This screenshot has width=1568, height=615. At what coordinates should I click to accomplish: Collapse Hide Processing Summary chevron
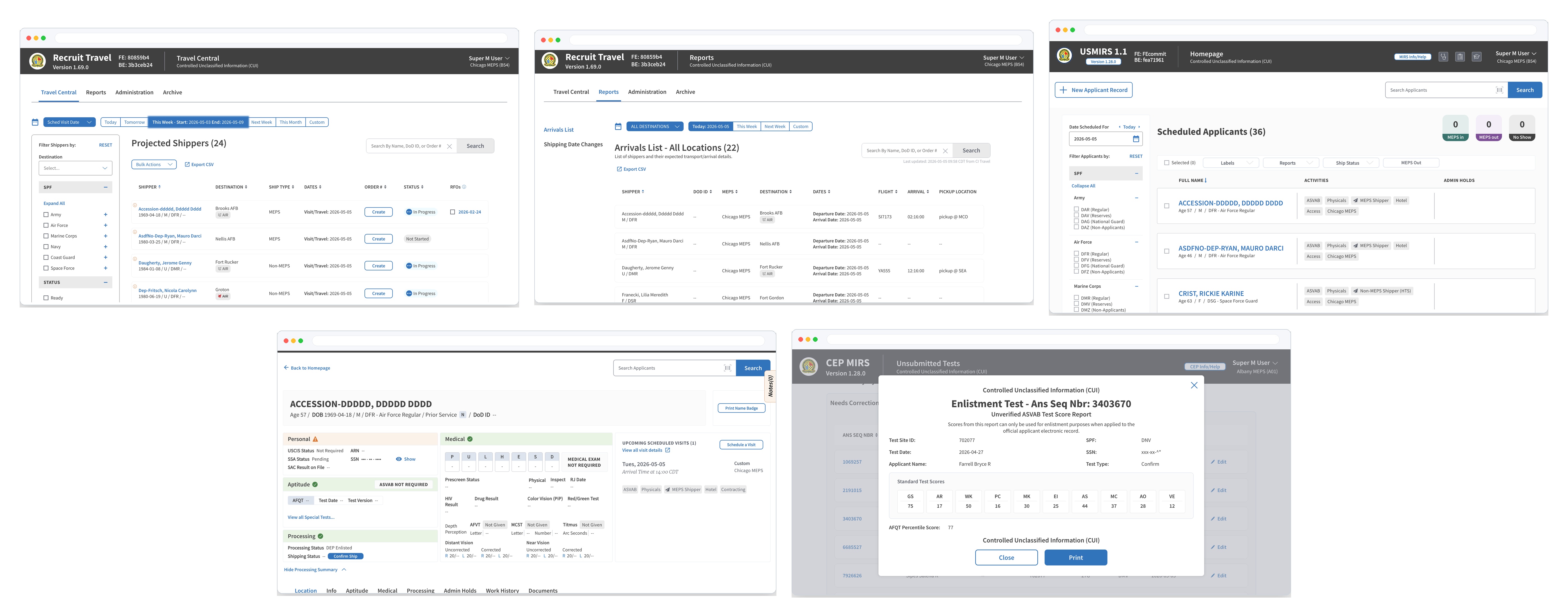tap(344, 570)
